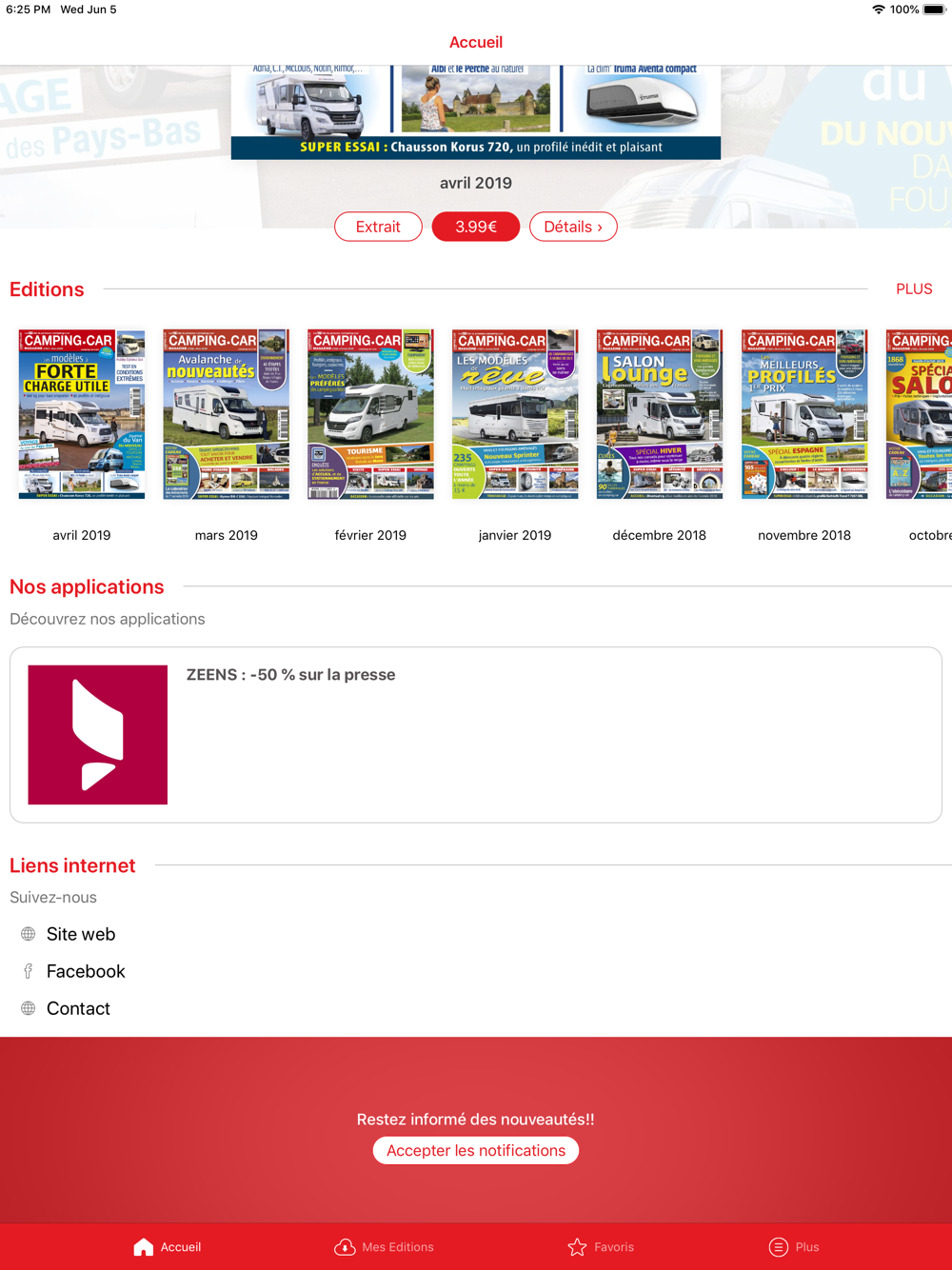Screen dimensions: 952x1270
Task: Tap the 'avril 2019' label under the first cover
Action: [x=82, y=535]
